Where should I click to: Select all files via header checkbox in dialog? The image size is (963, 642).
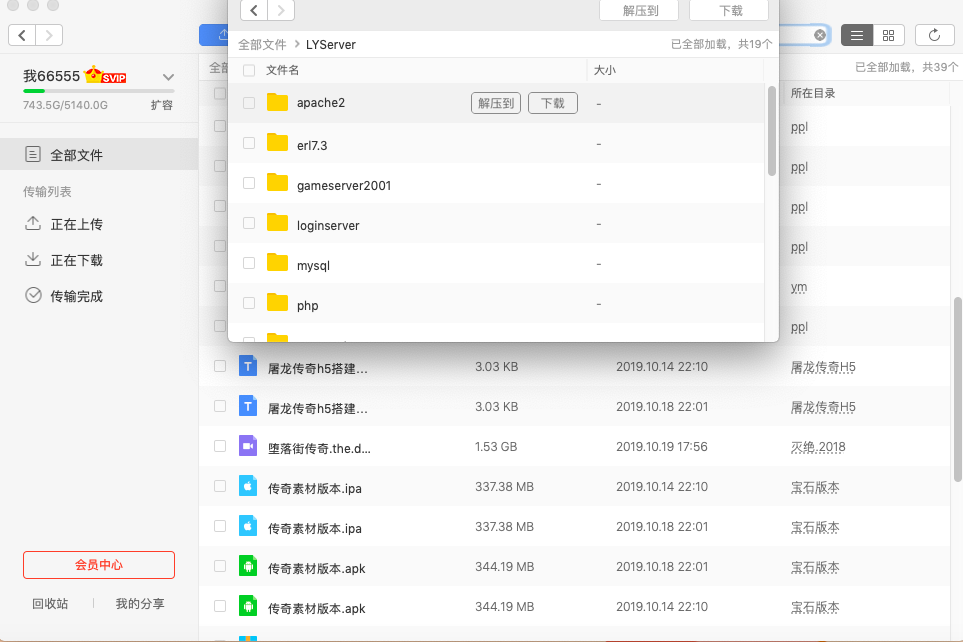point(249,71)
